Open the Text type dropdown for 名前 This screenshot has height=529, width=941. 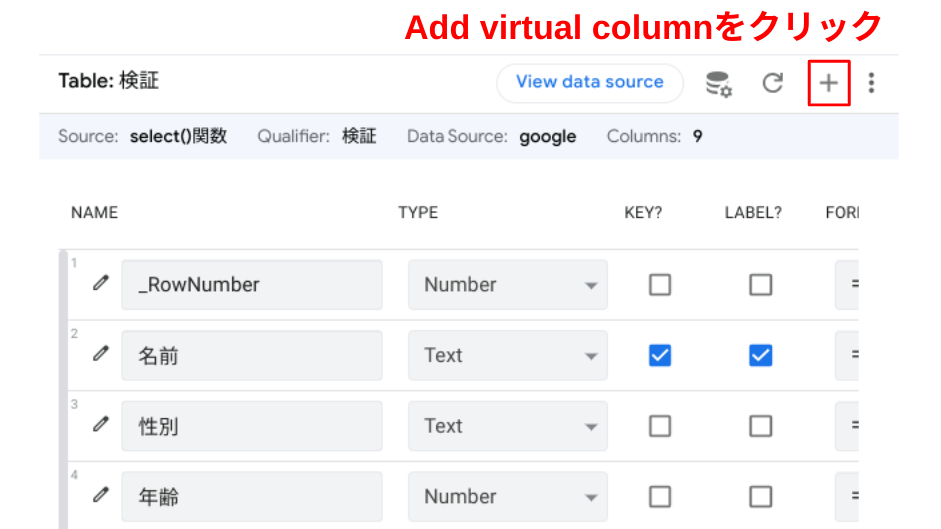tap(507, 355)
